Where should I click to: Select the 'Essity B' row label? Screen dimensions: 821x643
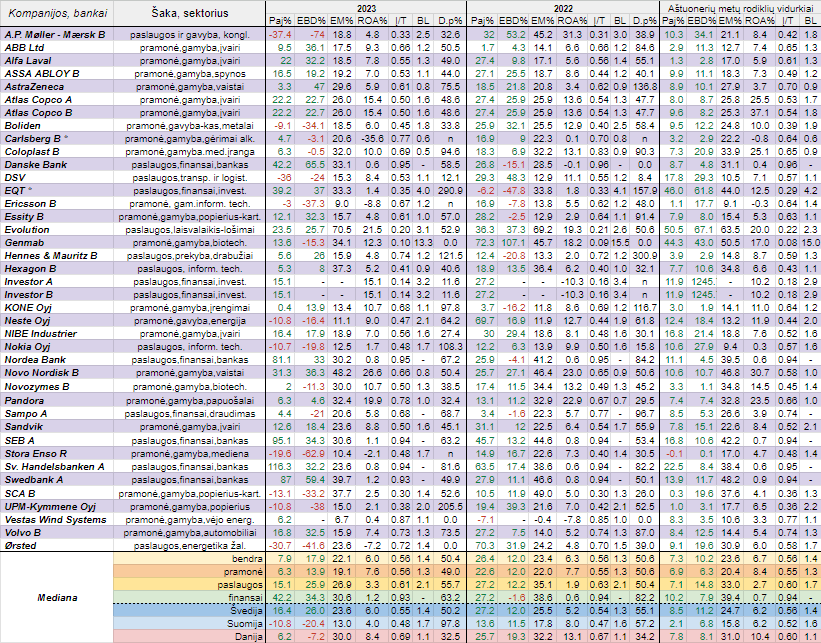point(57,217)
